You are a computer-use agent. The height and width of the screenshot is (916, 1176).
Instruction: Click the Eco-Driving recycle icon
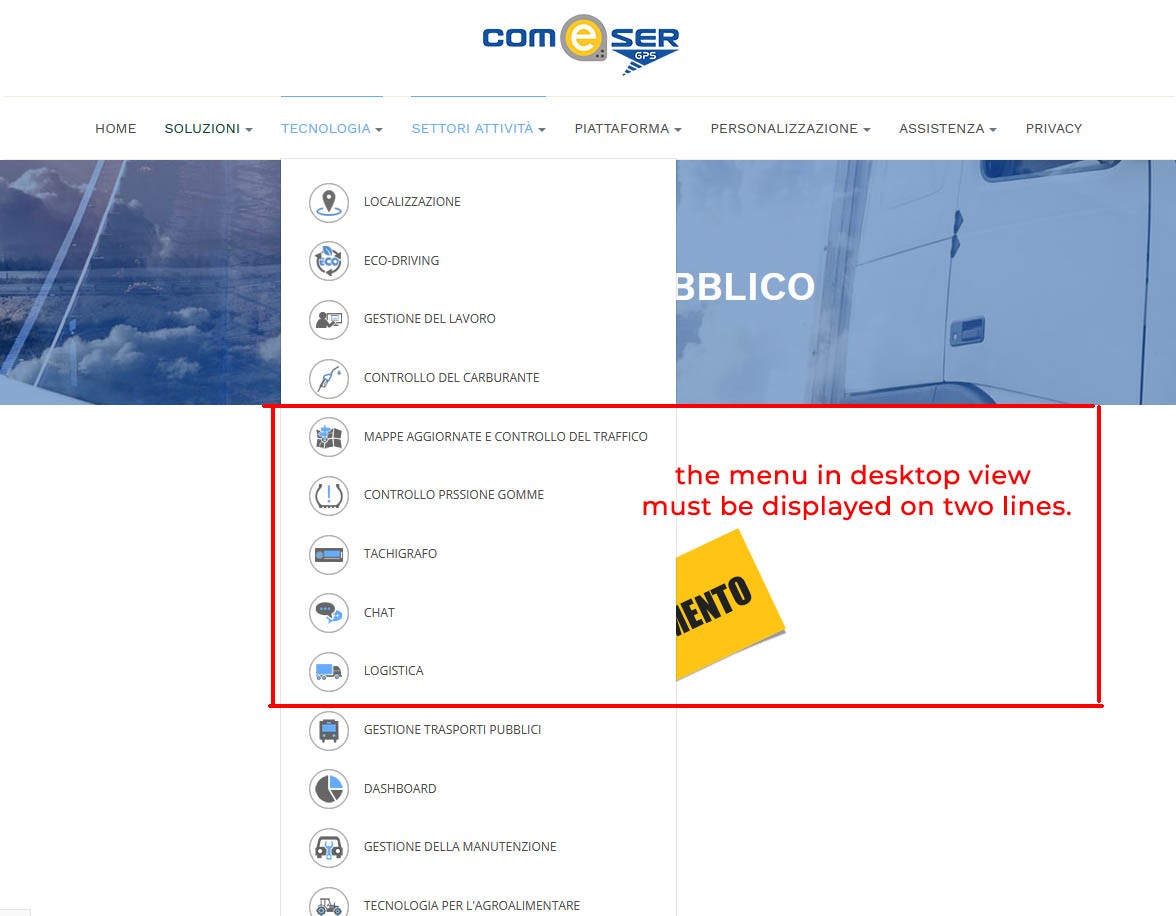click(328, 261)
